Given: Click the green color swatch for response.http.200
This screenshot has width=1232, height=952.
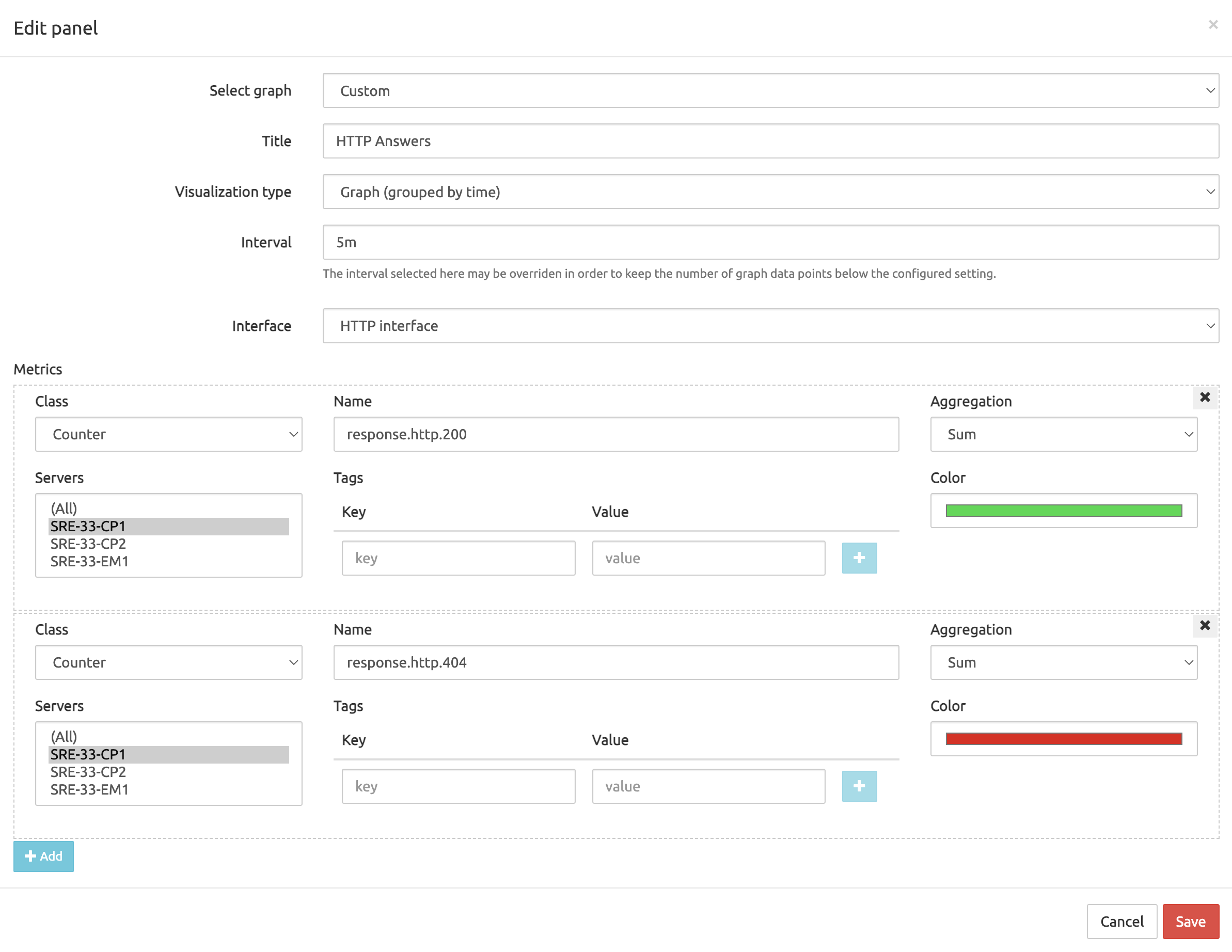Looking at the screenshot, I should pyautogui.click(x=1063, y=510).
